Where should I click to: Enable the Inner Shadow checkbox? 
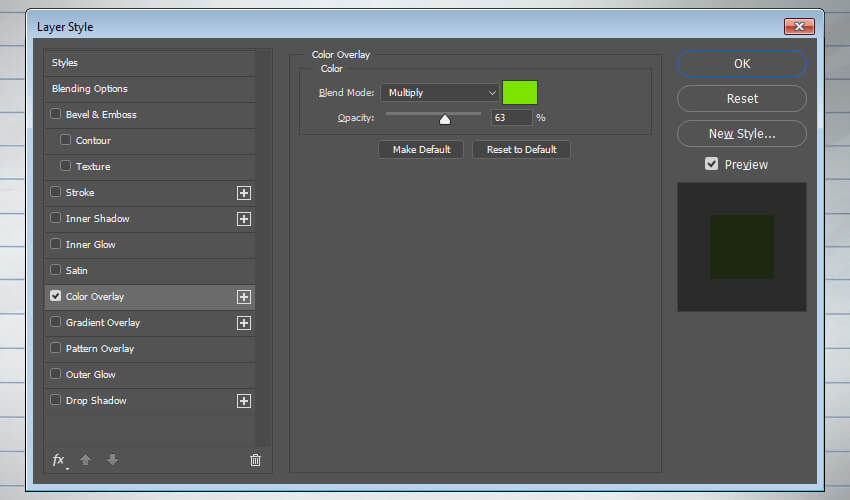coord(55,218)
